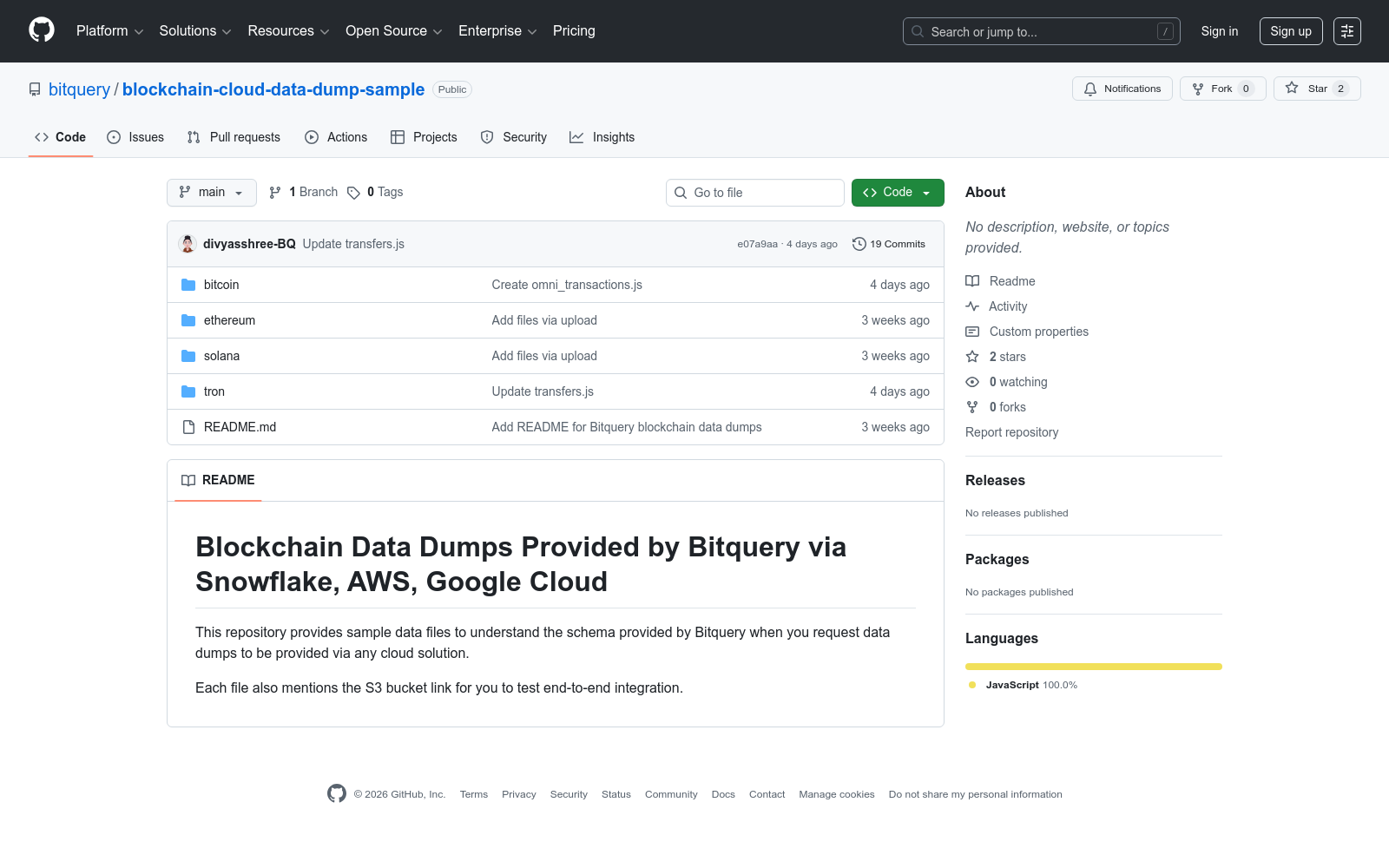Open the Pricing page link
This screenshot has height=868, width=1389.
point(574,30)
